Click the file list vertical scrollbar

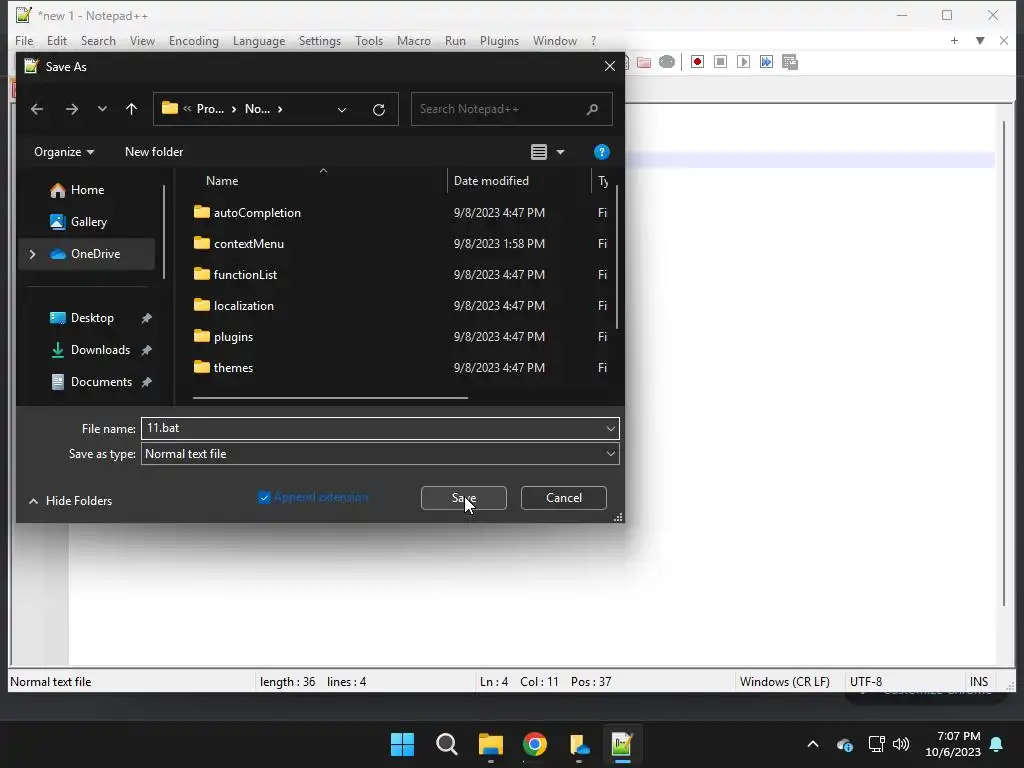[617, 257]
